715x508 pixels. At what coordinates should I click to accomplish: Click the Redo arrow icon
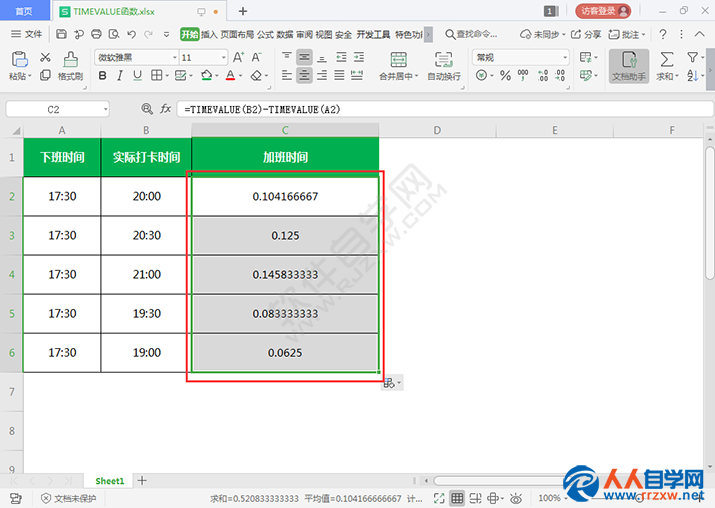(x=148, y=34)
